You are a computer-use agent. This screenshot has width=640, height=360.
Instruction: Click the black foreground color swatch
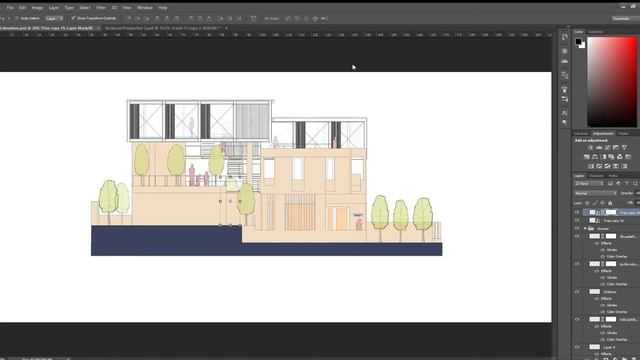click(578, 41)
